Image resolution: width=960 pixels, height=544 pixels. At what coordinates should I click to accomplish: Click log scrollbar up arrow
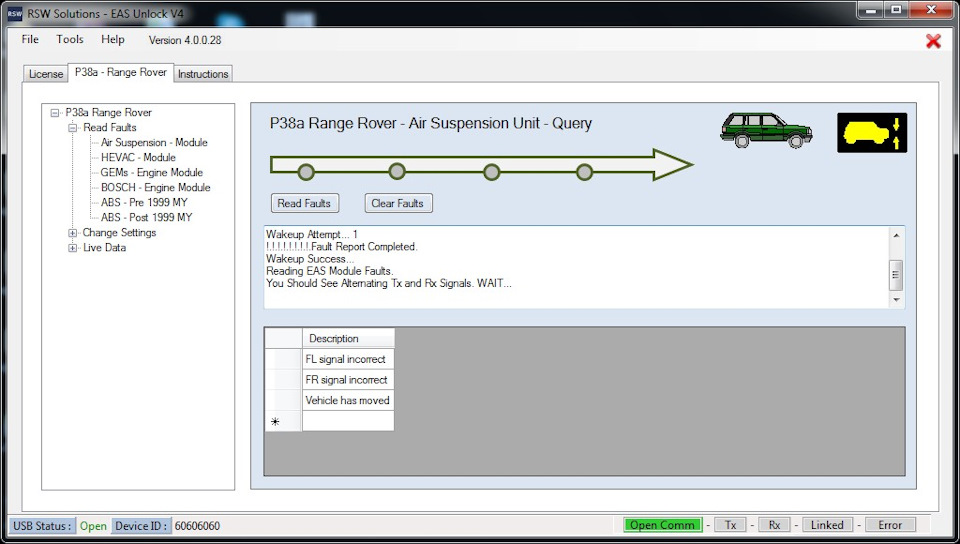point(896,235)
